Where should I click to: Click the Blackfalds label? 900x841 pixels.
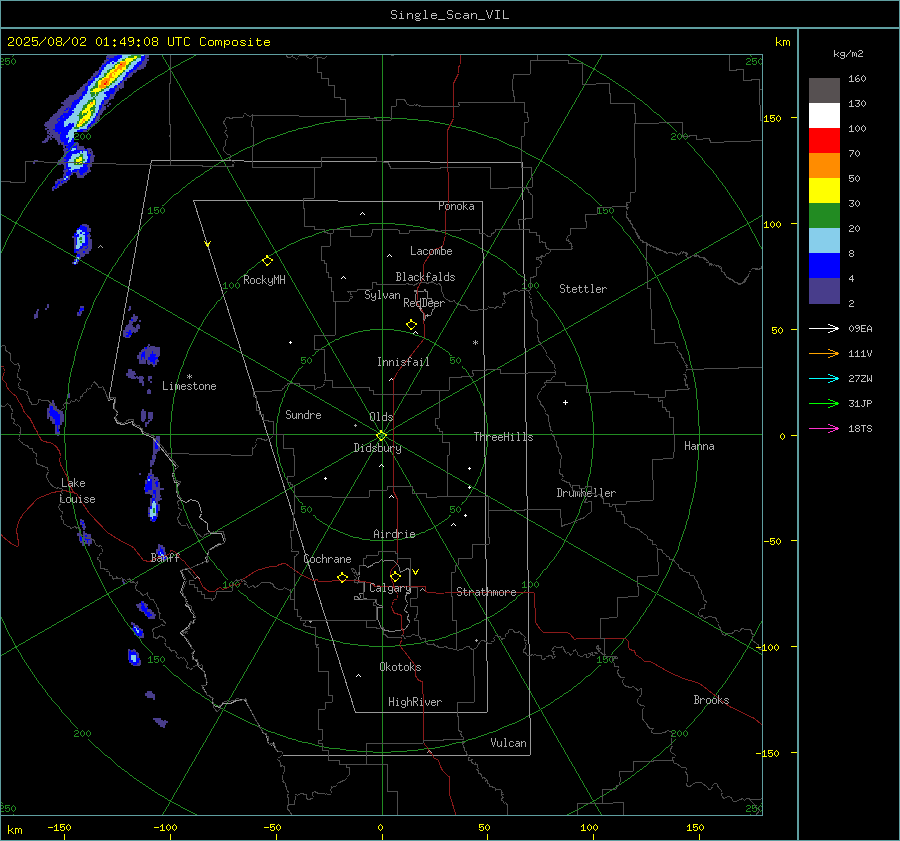click(x=425, y=277)
